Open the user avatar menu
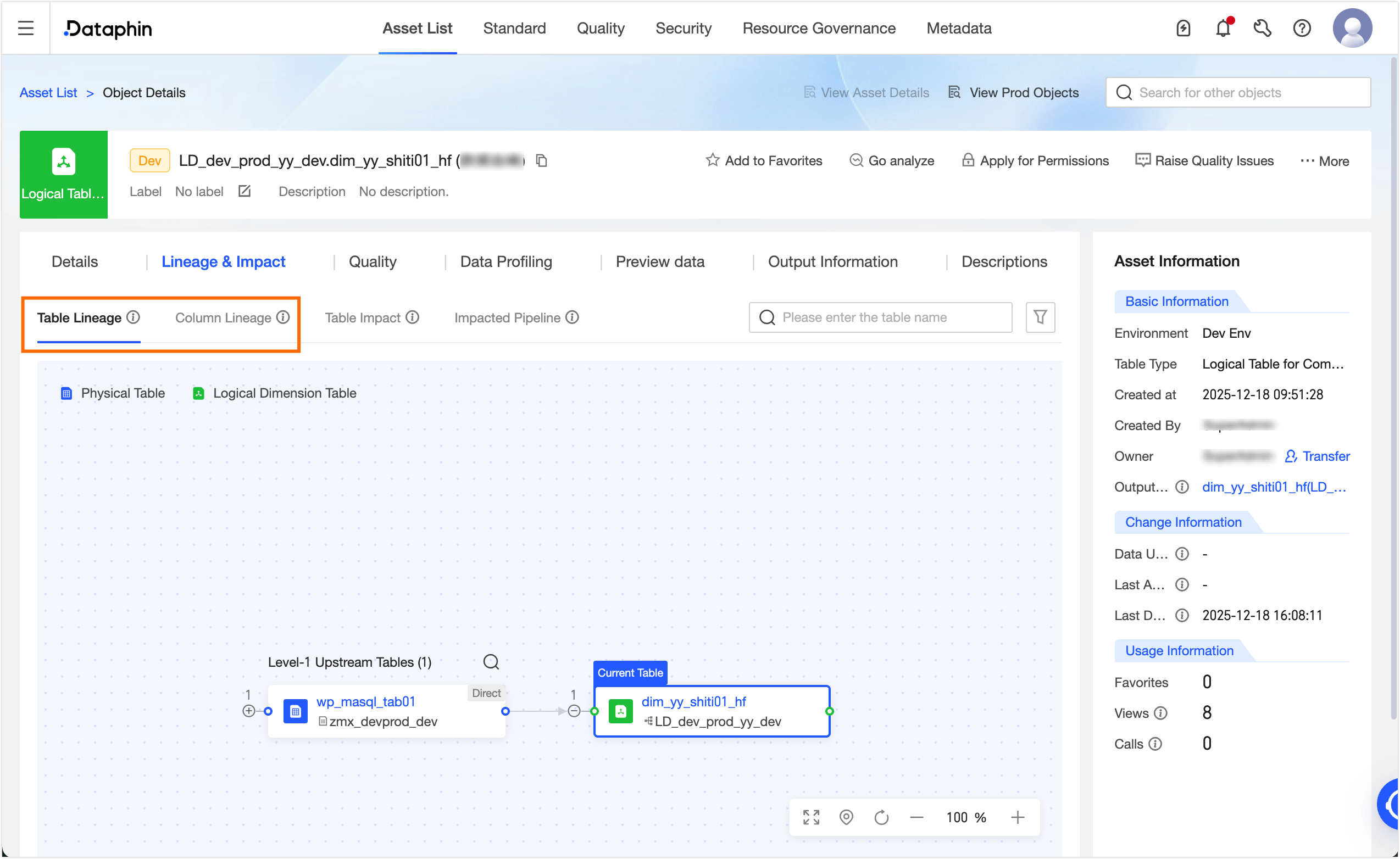Screen dimensions: 1400x859 pos(1352,28)
